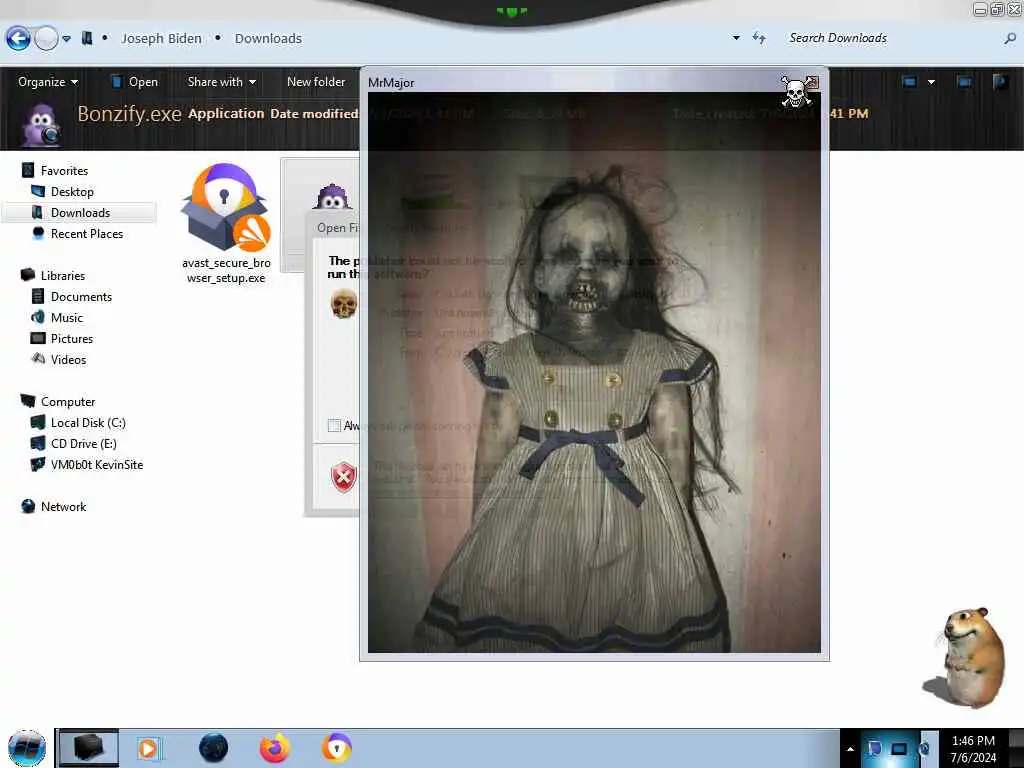Select Downloads in the address path
Viewport: 1024px width, 768px height.
click(268, 39)
